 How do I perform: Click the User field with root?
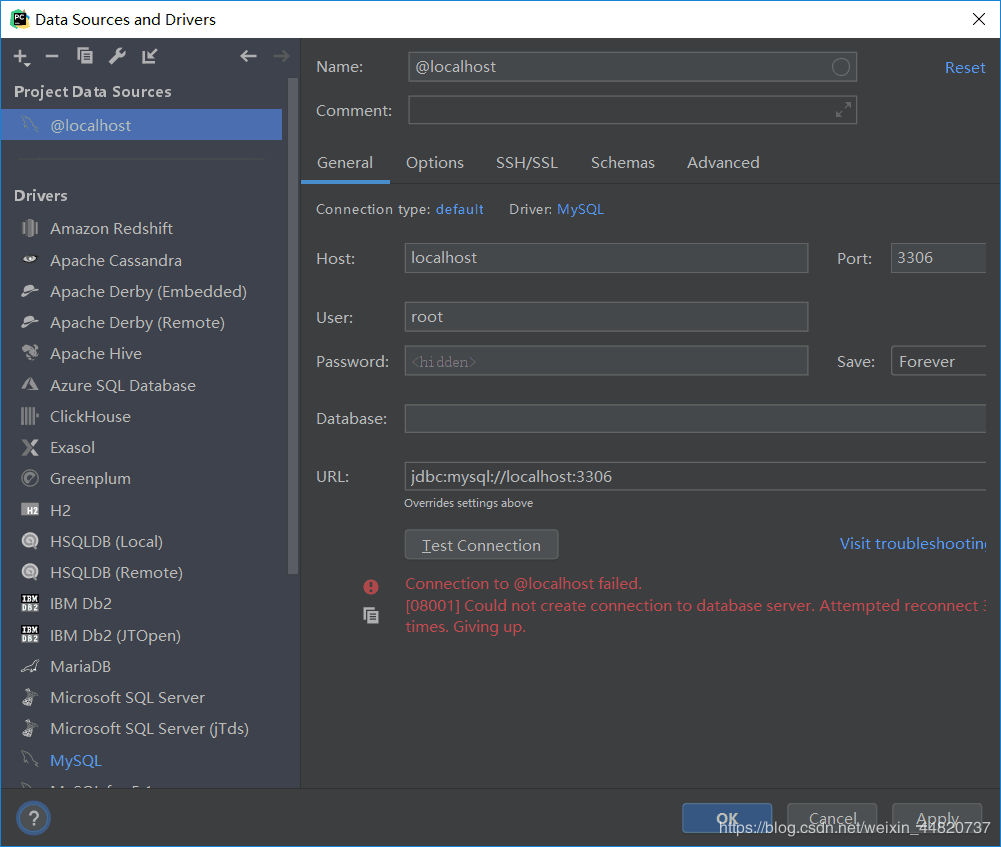606,317
